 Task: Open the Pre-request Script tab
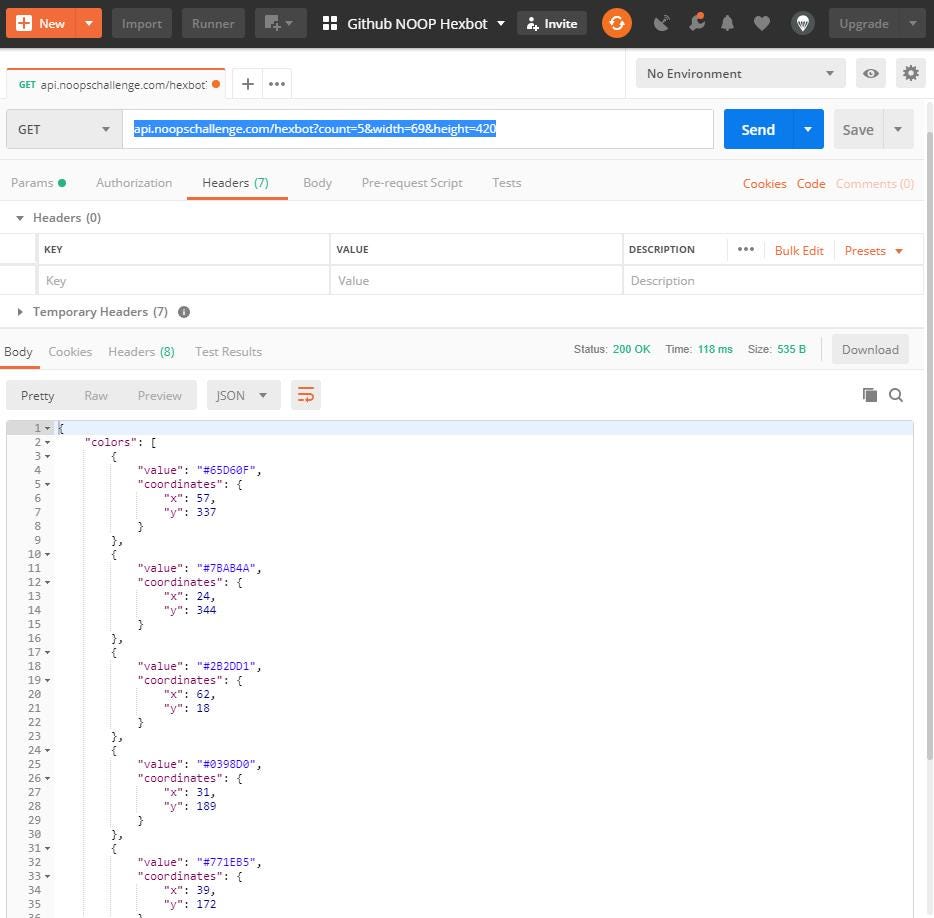411,183
